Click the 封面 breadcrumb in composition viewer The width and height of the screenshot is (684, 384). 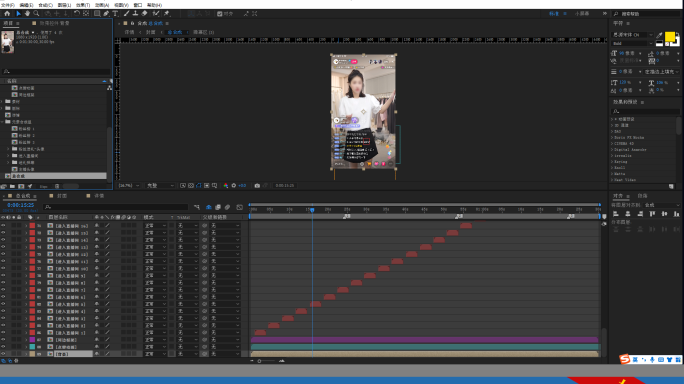tap(150, 32)
